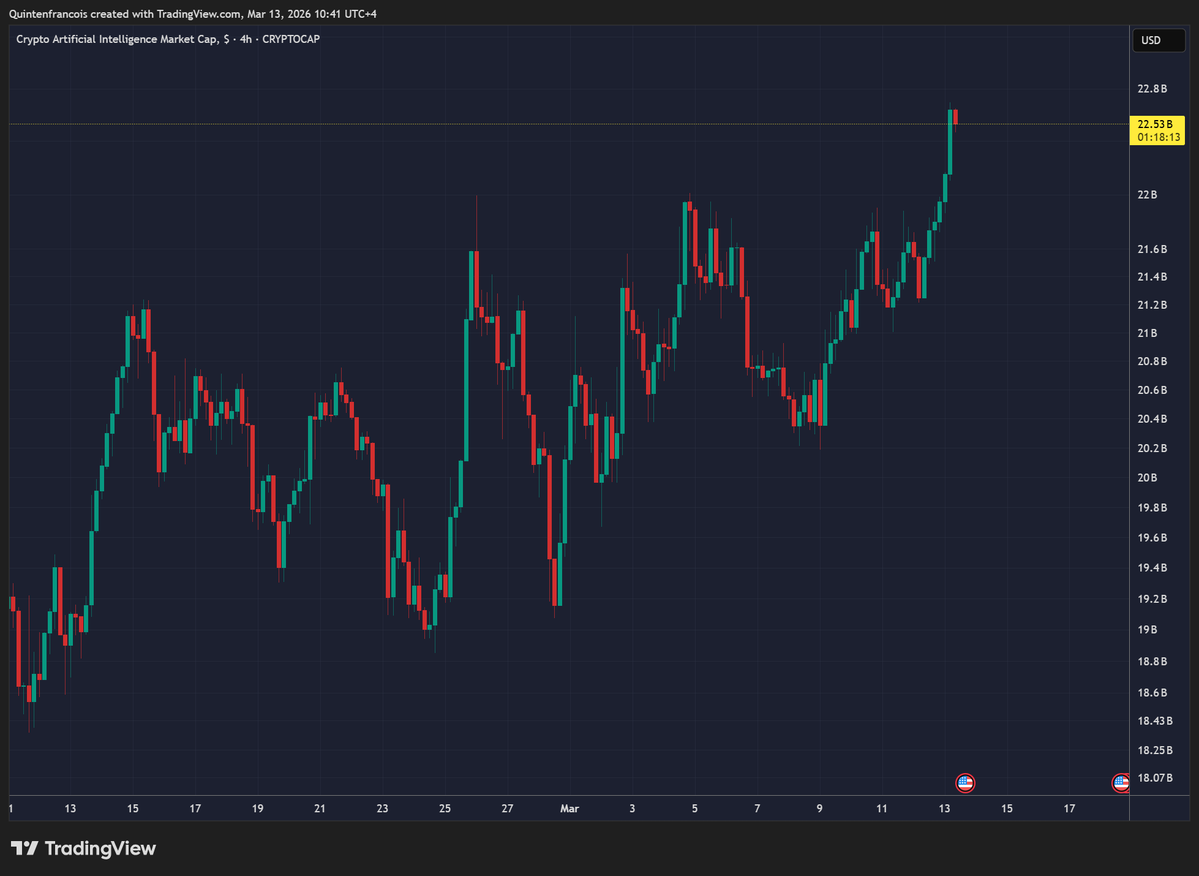The image size is (1199, 876).
Task: Click the US flag event icon at the chart's right edge
Action: pyautogui.click(x=1120, y=782)
